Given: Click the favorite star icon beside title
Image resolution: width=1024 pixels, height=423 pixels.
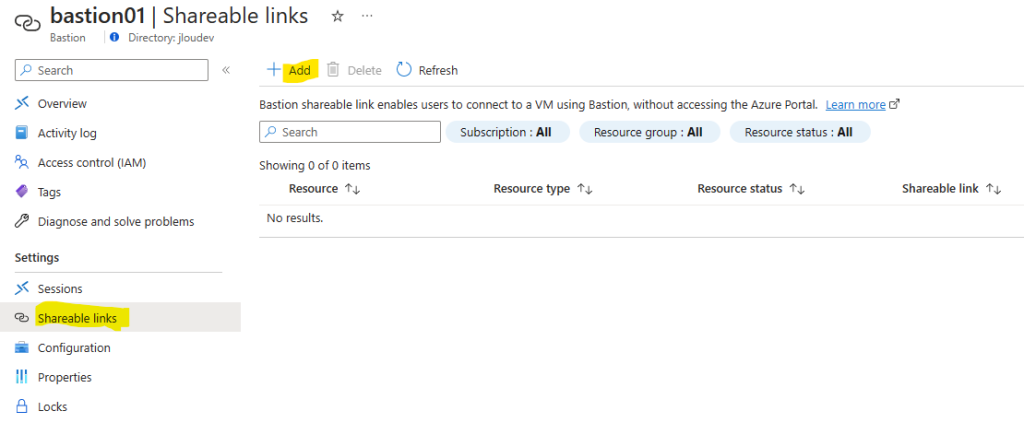Looking at the screenshot, I should pyautogui.click(x=338, y=16).
